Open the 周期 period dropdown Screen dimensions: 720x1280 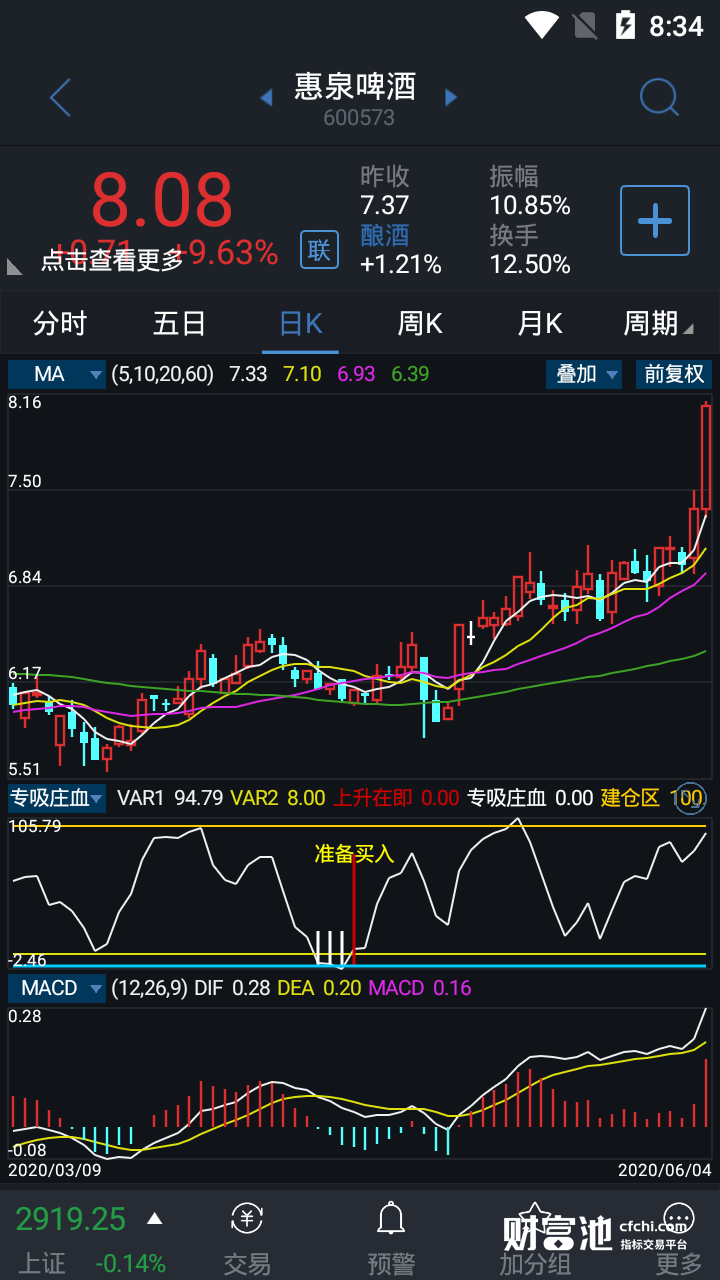click(x=658, y=323)
